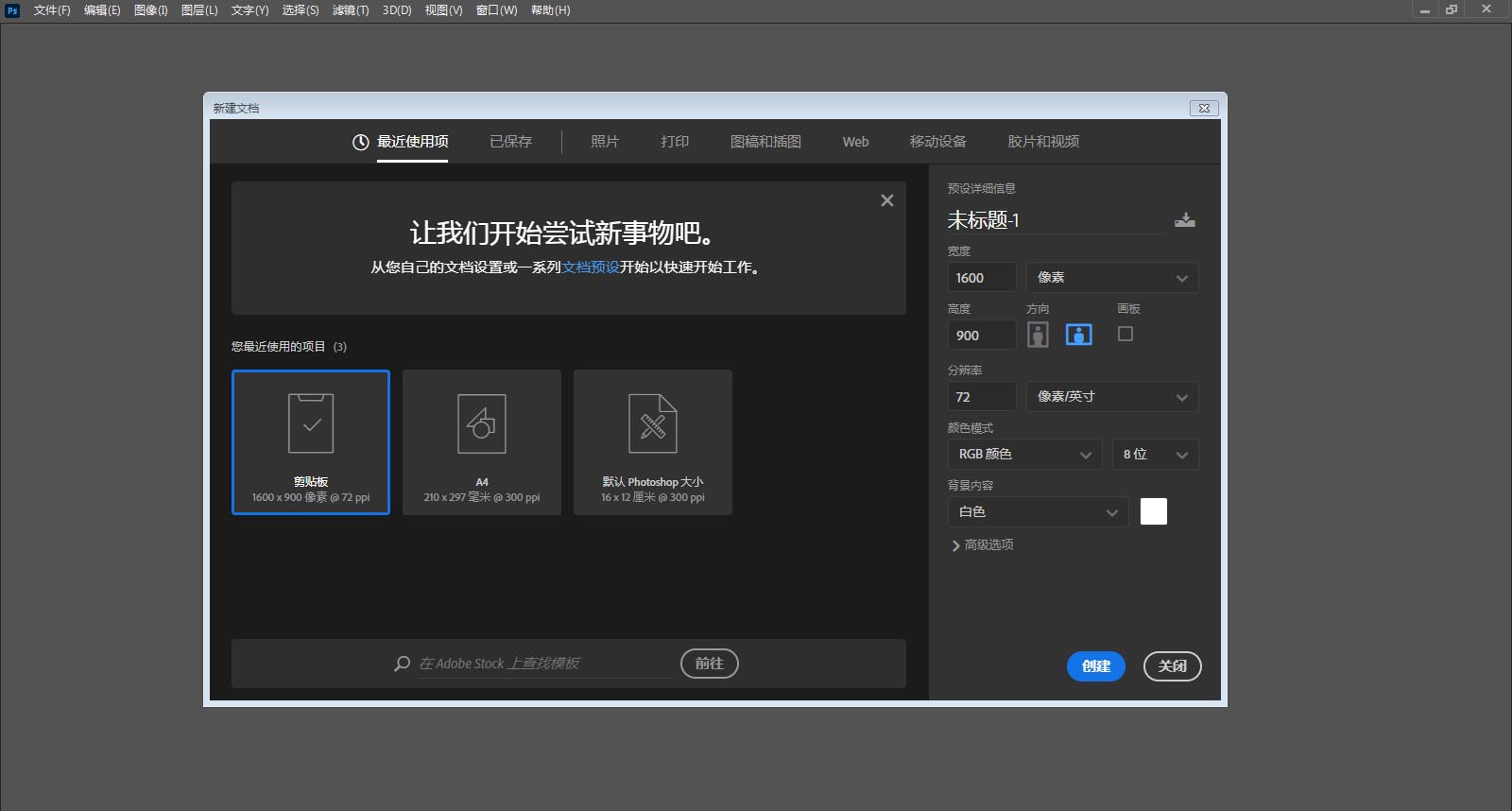Select the 剪贴板 clipboard preset
The width and height of the screenshot is (1512, 811).
311,441
